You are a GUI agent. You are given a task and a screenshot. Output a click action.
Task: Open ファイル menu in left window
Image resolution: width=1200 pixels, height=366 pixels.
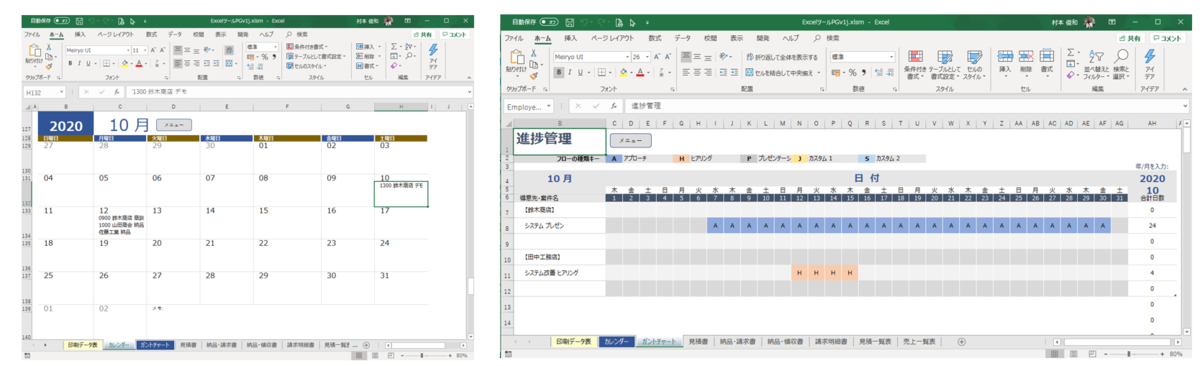coord(32,34)
